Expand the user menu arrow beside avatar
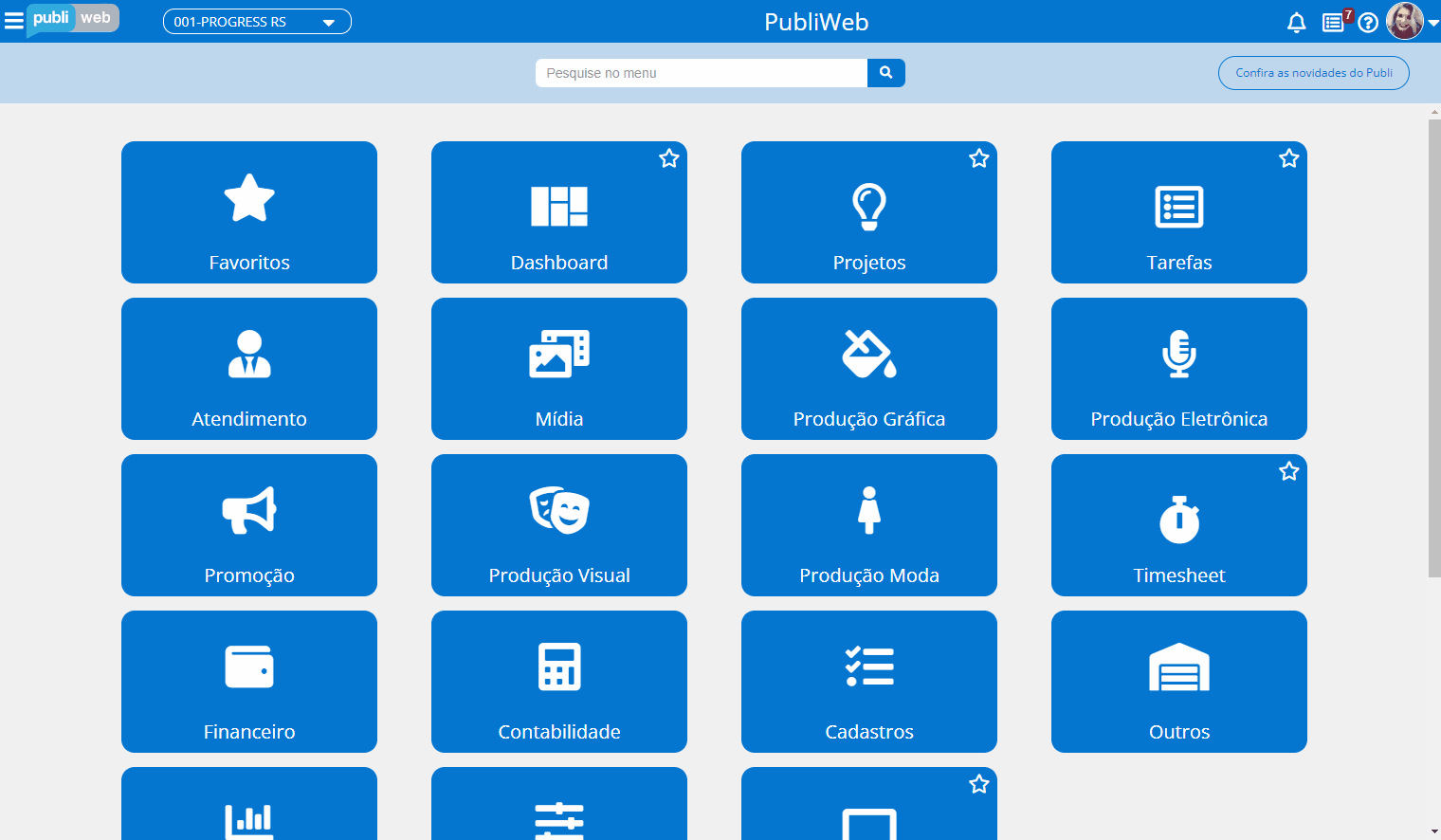The height and width of the screenshot is (840, 1441). [x=1433, y=24]
